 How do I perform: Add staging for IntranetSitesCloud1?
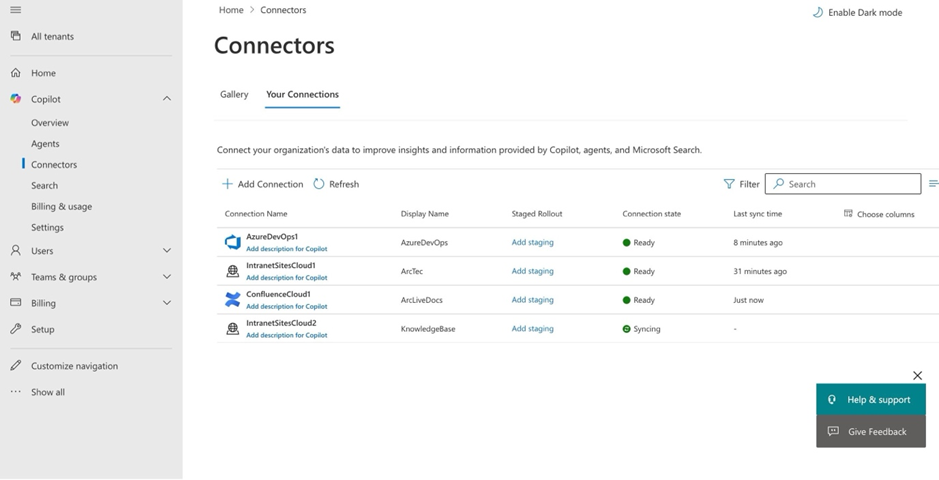pos(532,271)
